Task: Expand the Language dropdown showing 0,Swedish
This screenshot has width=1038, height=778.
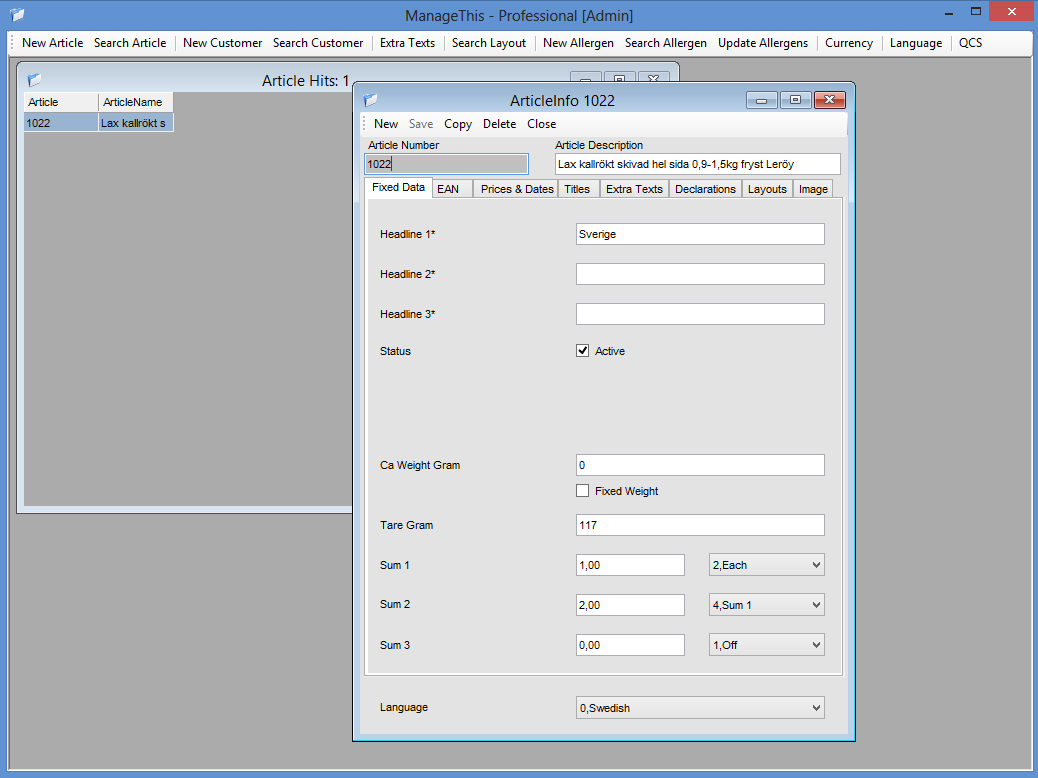Action: coord(700,708)
